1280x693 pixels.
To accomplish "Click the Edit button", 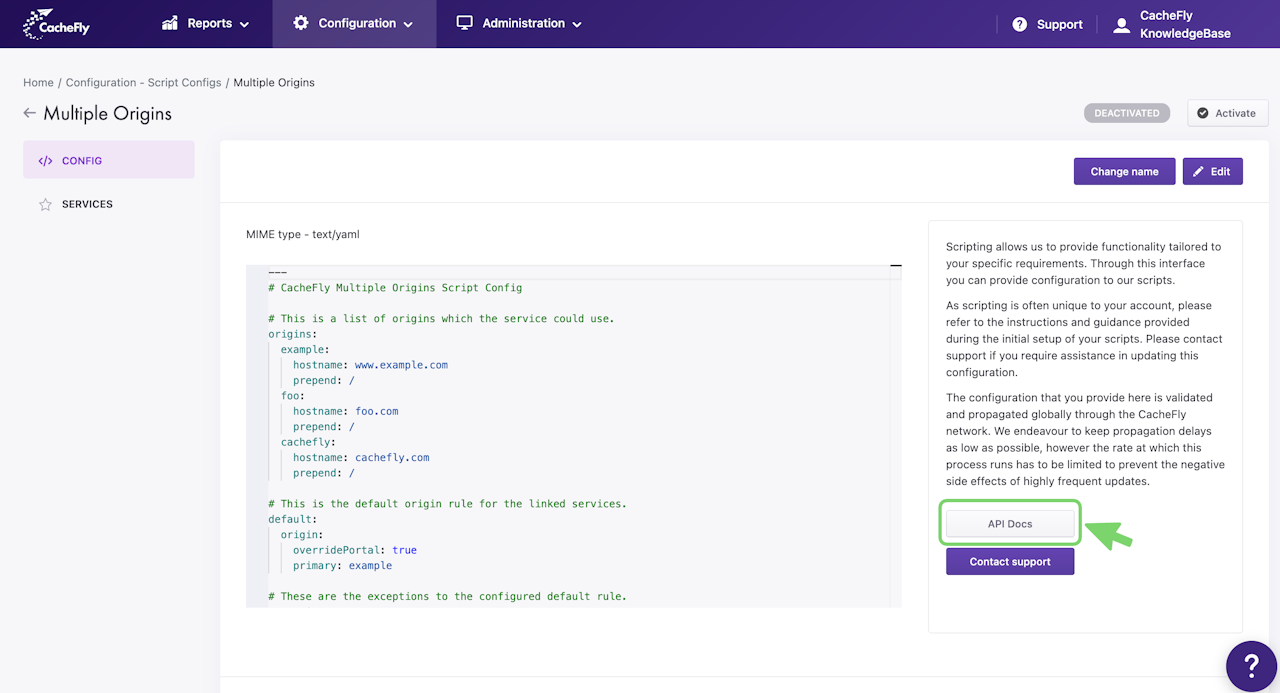I will (x=1212, y=171).
